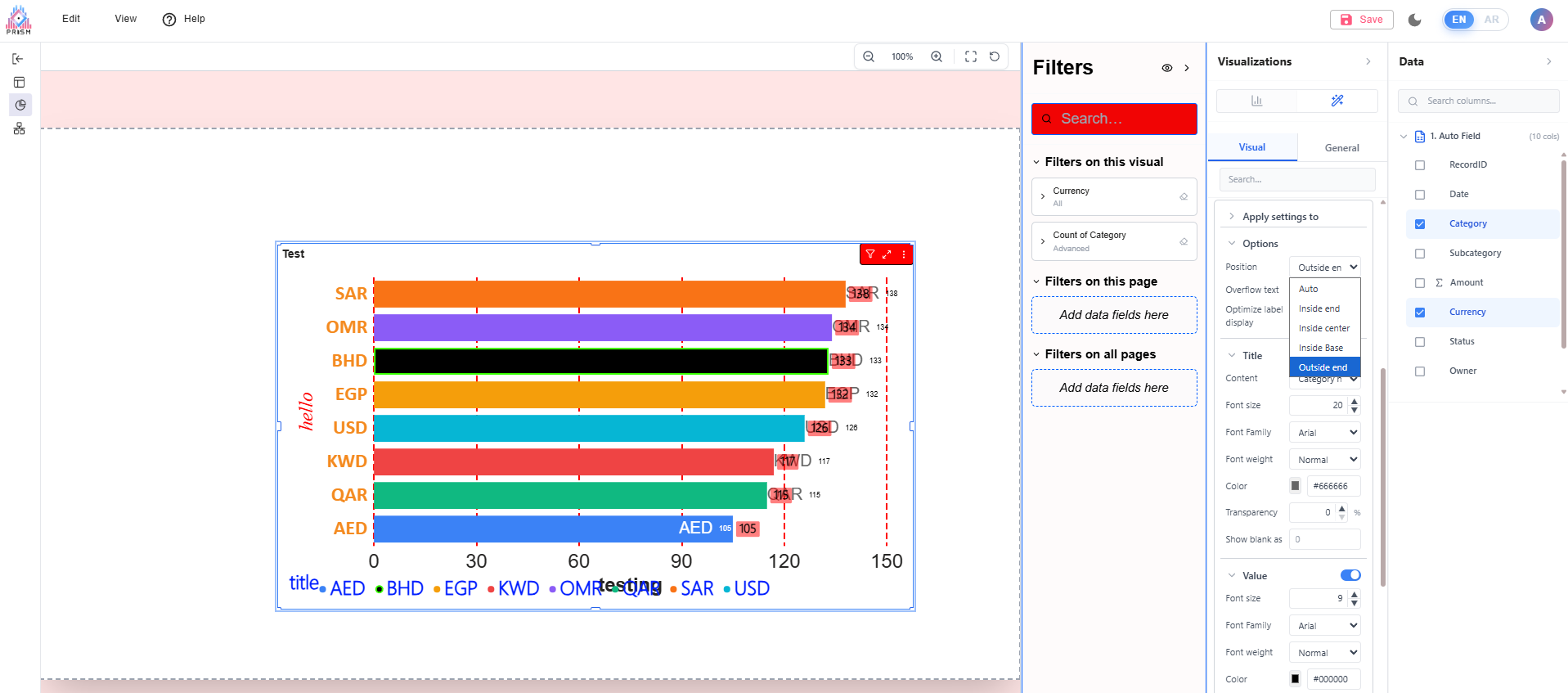The height and width of the screenshot is (693, 1568).
Task: Click the zoom in magnifier icon
Action: point(937,56)
